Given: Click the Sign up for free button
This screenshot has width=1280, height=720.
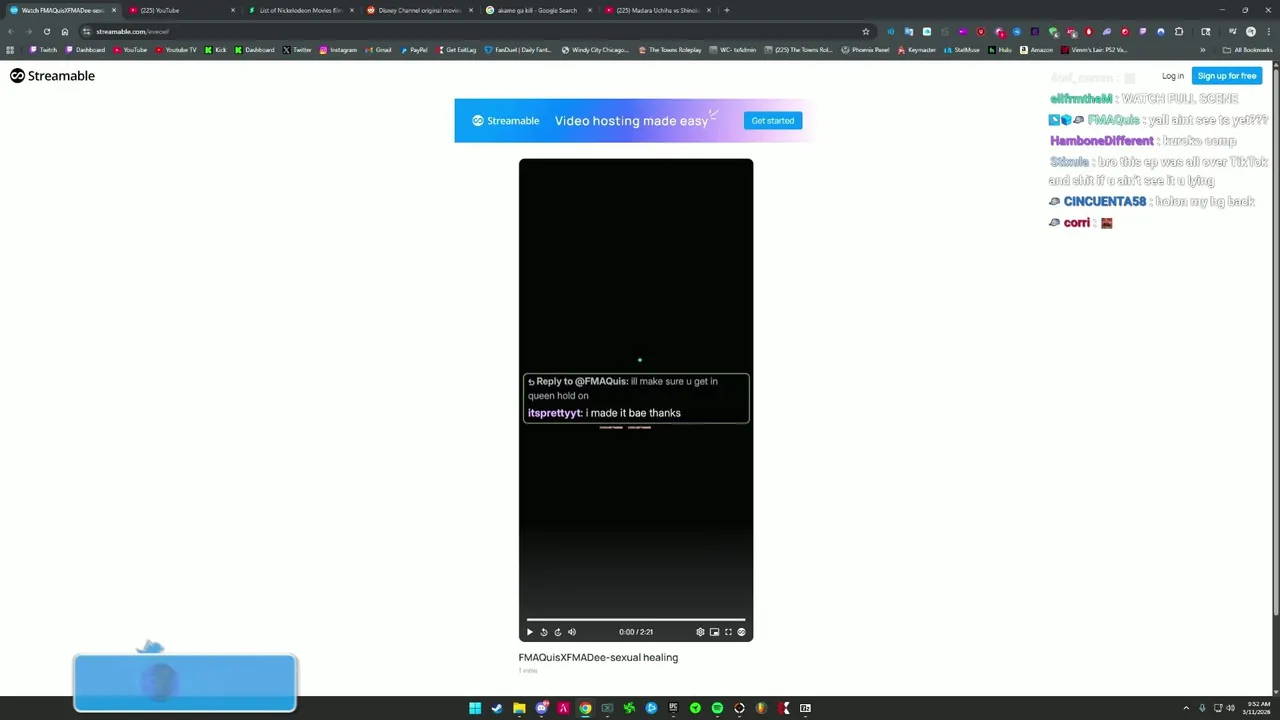Looking at the screenshot, I should point(1227,76).
